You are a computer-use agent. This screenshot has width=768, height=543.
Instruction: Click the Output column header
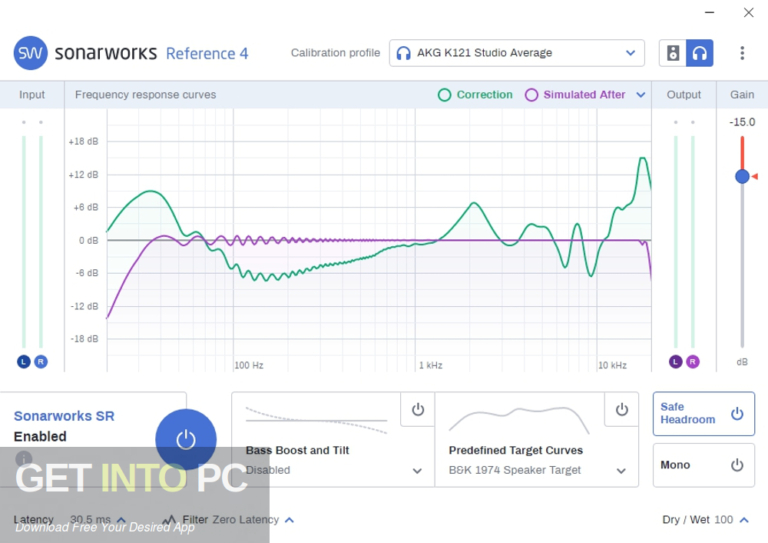click(x=683, y=94)
